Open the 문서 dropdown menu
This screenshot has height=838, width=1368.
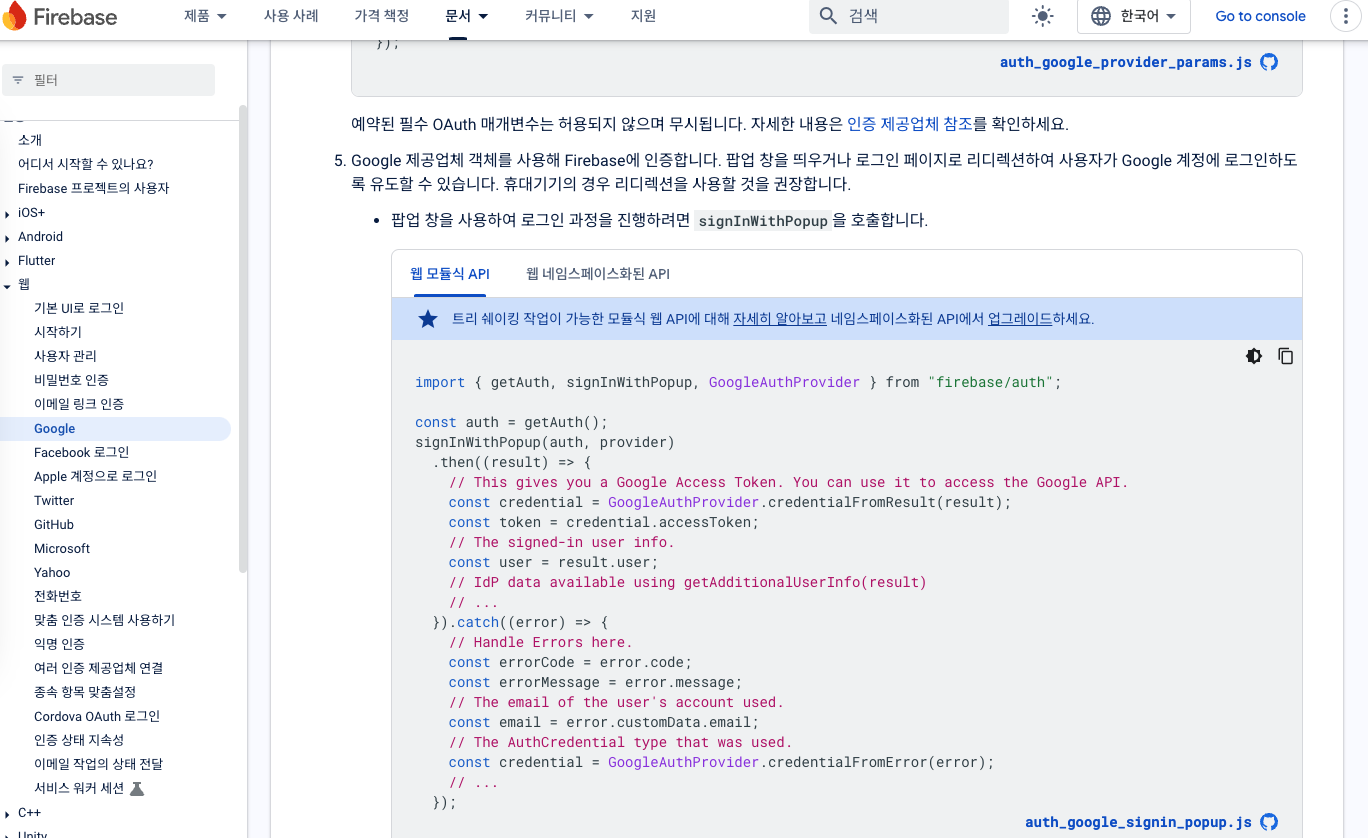point(467,16)
